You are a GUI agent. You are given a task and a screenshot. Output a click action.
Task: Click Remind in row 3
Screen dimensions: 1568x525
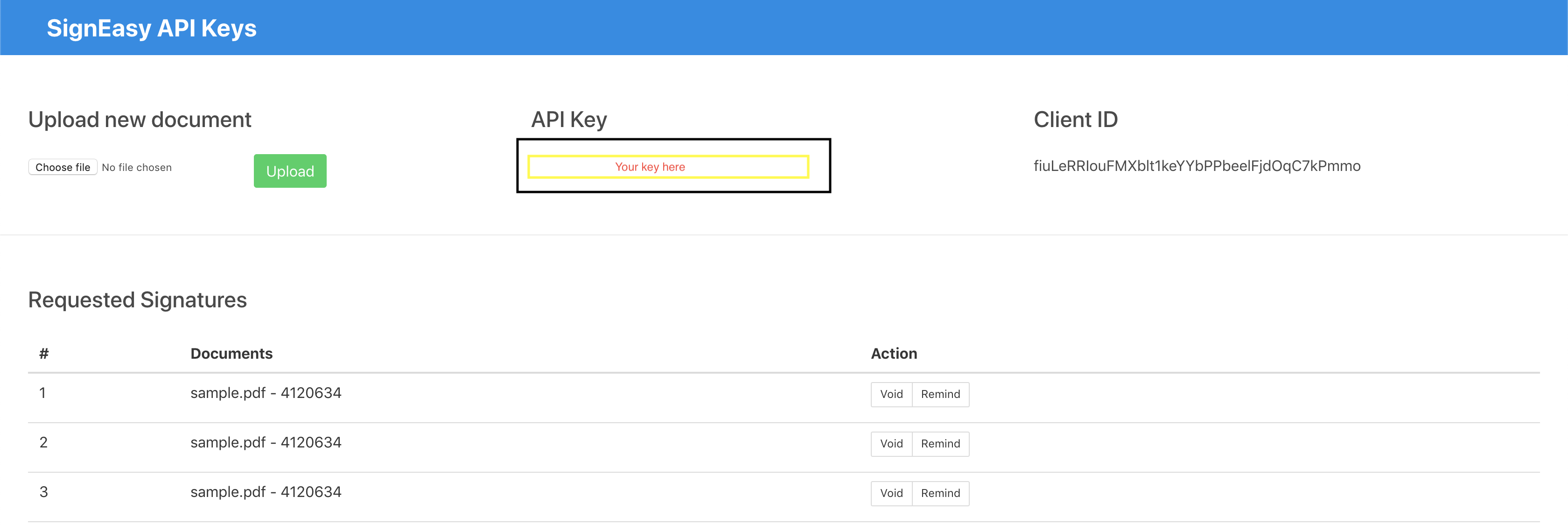pos(940,493)
